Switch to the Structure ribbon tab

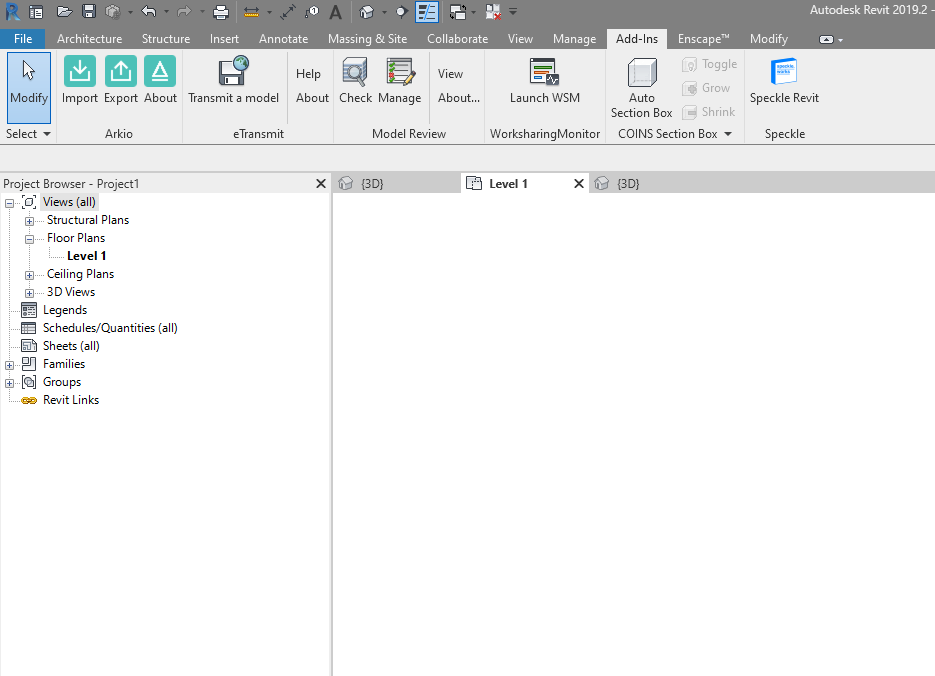(x=166, y=39)
